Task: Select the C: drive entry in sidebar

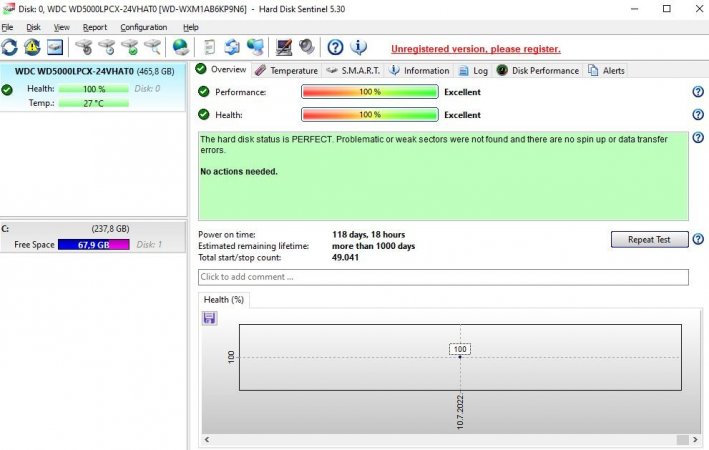Action: [93, 237]
